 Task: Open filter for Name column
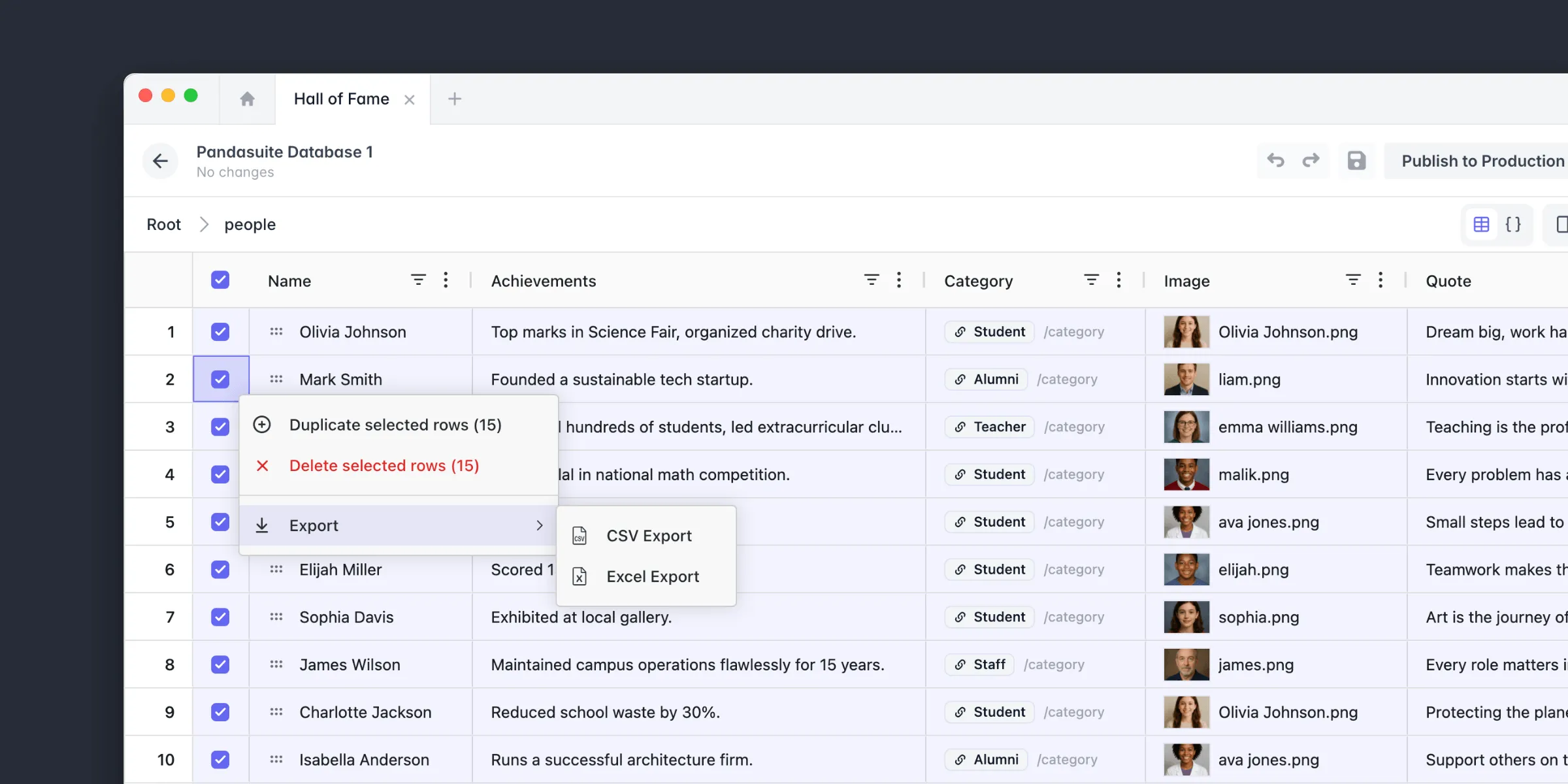(x=418, y=280)
